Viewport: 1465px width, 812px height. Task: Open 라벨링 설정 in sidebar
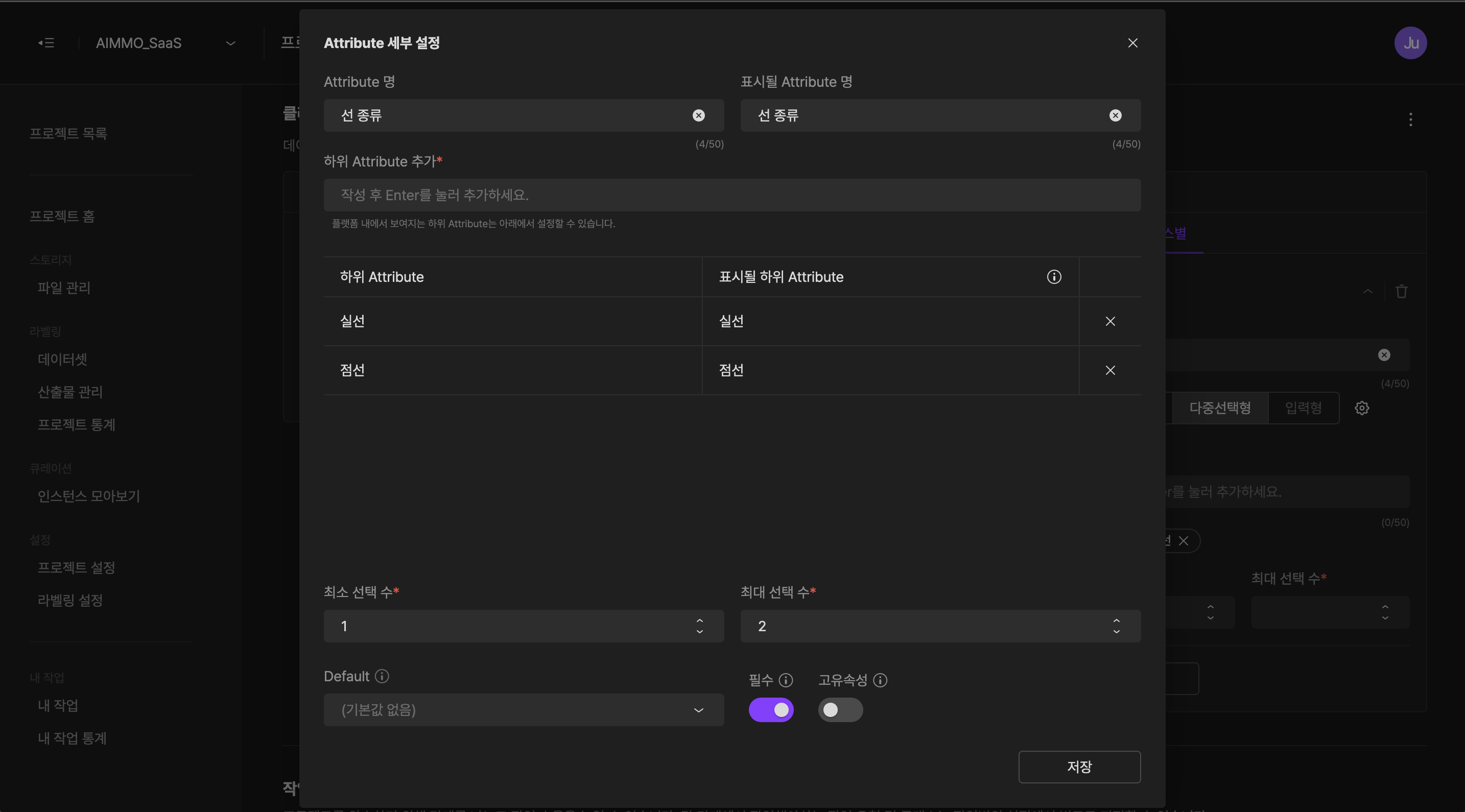click(x=70, y=600)
